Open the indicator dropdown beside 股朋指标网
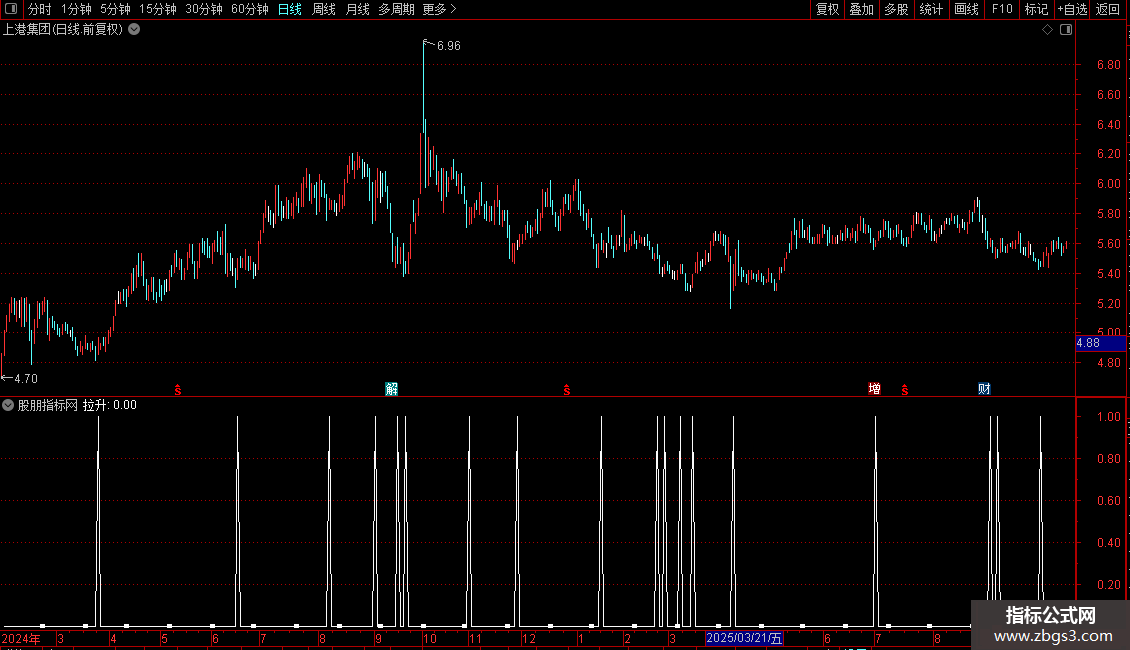 coord(8,405)
